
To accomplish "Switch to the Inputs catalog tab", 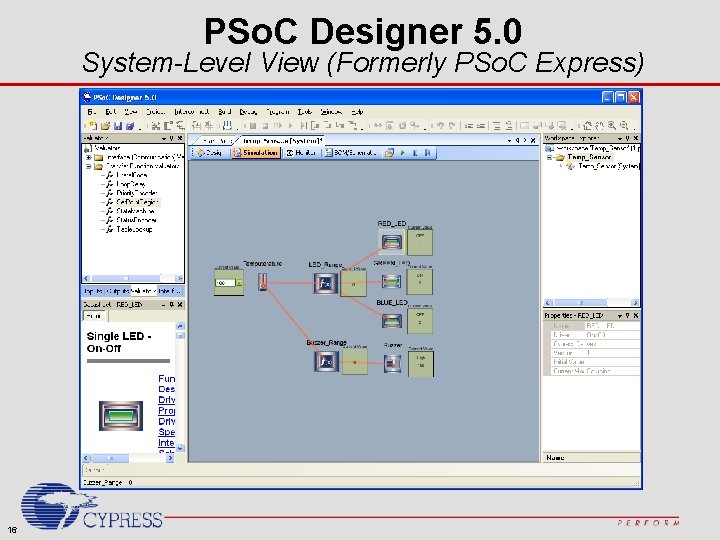I will click(x=94, y=291).
